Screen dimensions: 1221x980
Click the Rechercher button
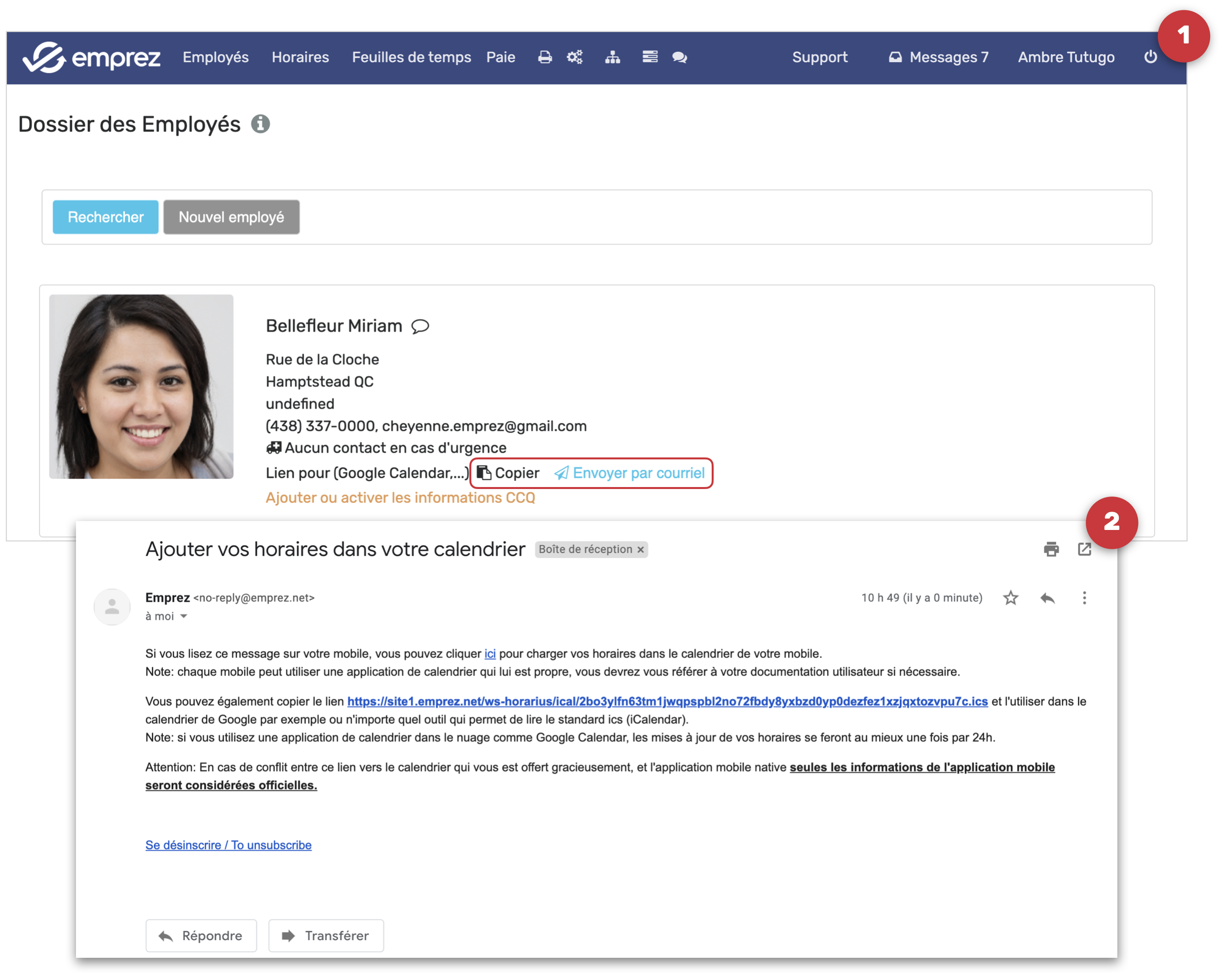pyautogui.click(x=105, y=217)
